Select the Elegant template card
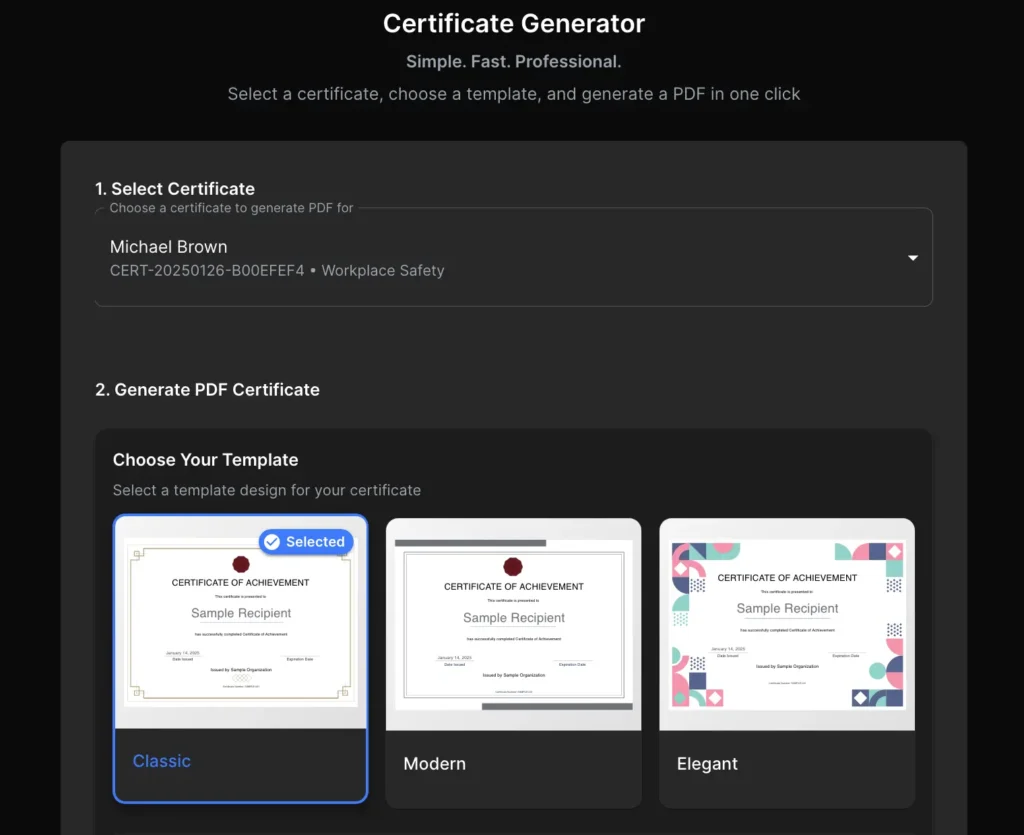 [787, 660]
